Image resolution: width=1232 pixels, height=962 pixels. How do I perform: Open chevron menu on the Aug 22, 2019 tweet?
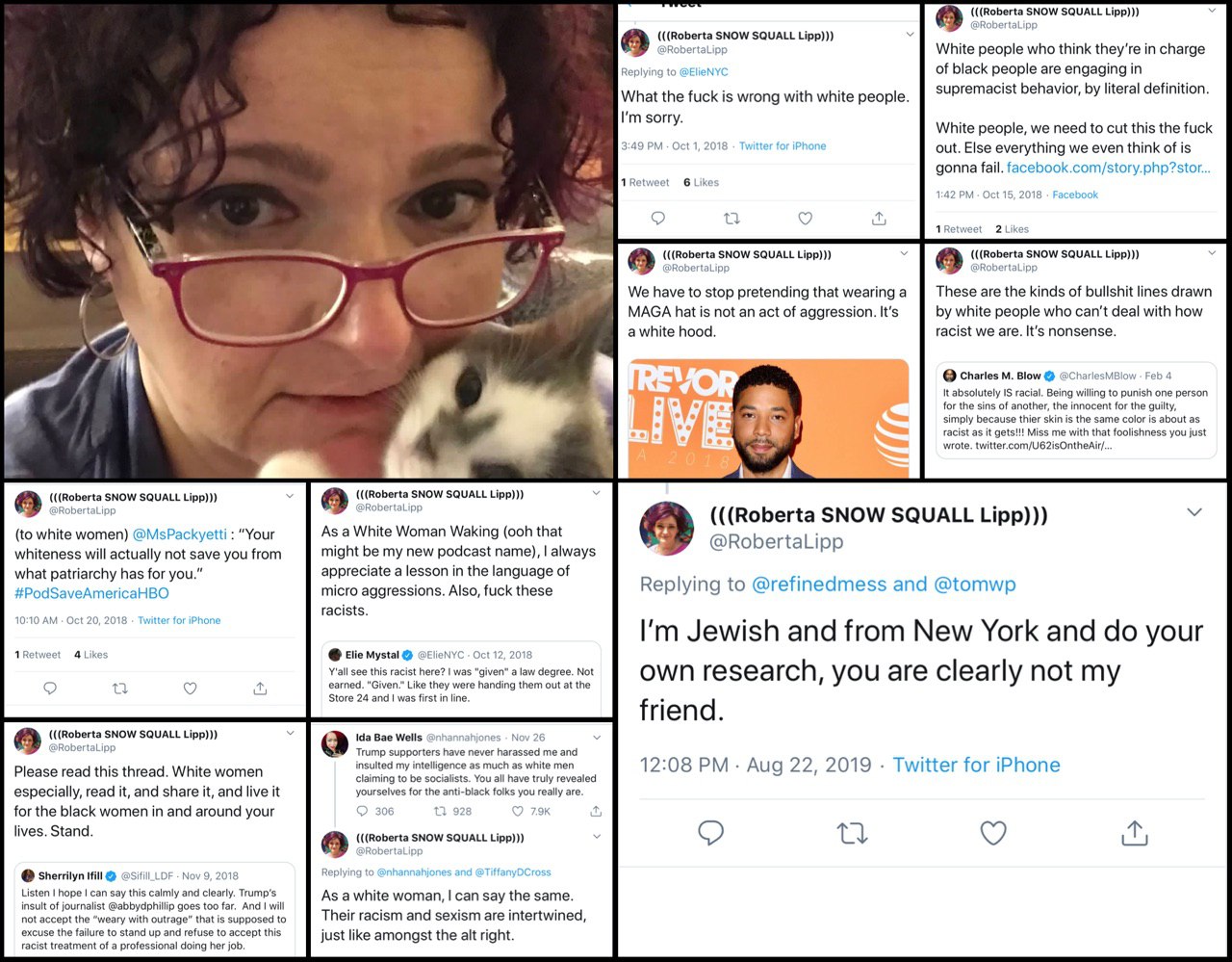tap(1194, 512)
